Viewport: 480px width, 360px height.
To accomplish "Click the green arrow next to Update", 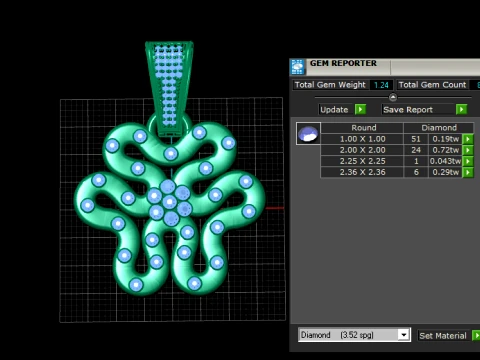I will [360, 109].
